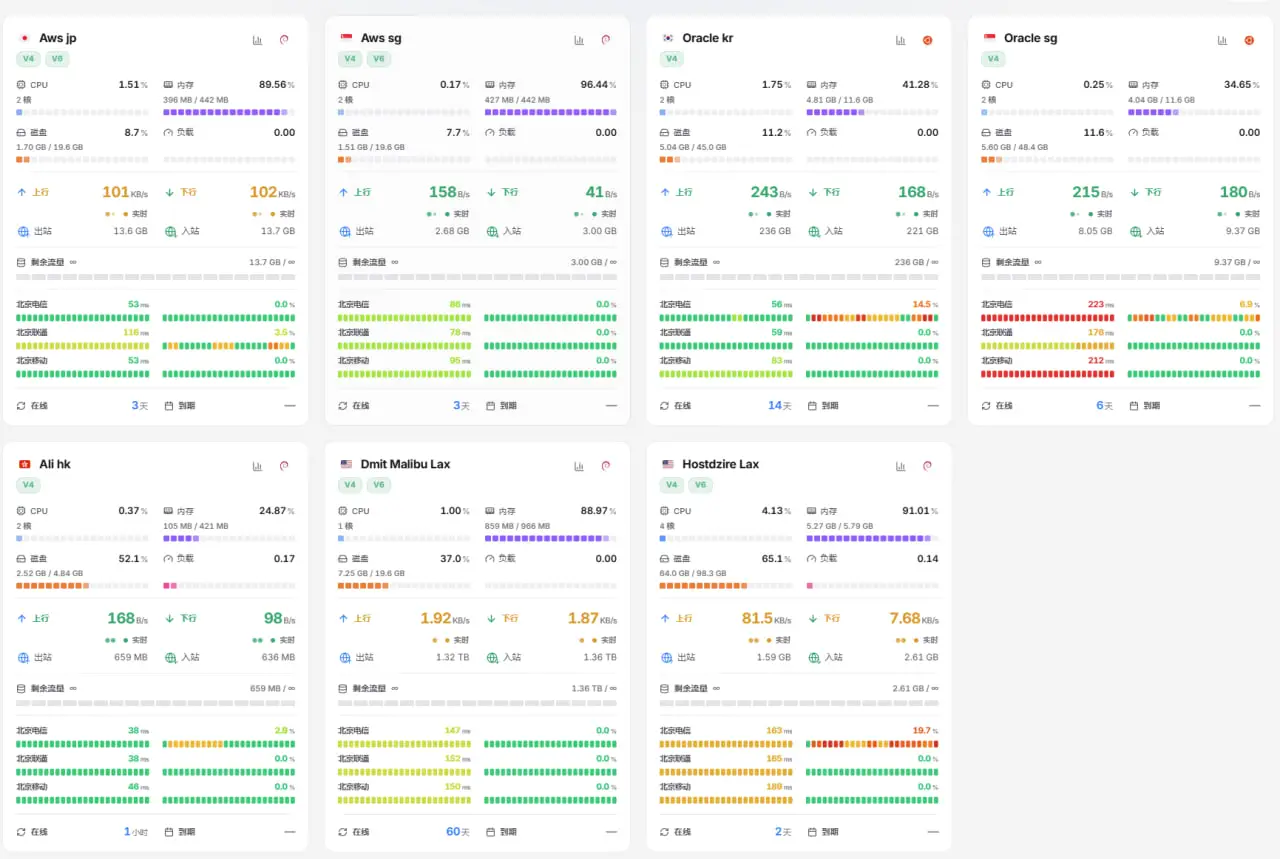
Task: Click the 北京电信 latency bar on Oracle sg card
Action: tap(1048, 318)
